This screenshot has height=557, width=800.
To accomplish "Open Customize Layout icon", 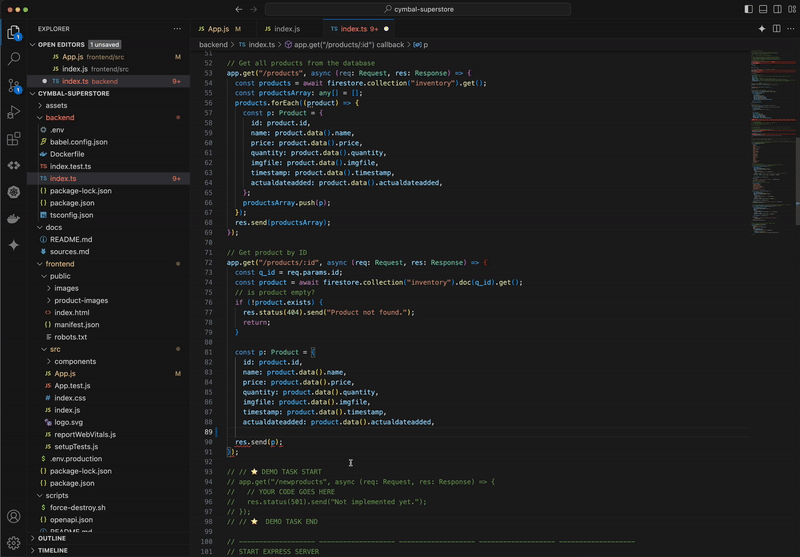I will click(792, 9).
